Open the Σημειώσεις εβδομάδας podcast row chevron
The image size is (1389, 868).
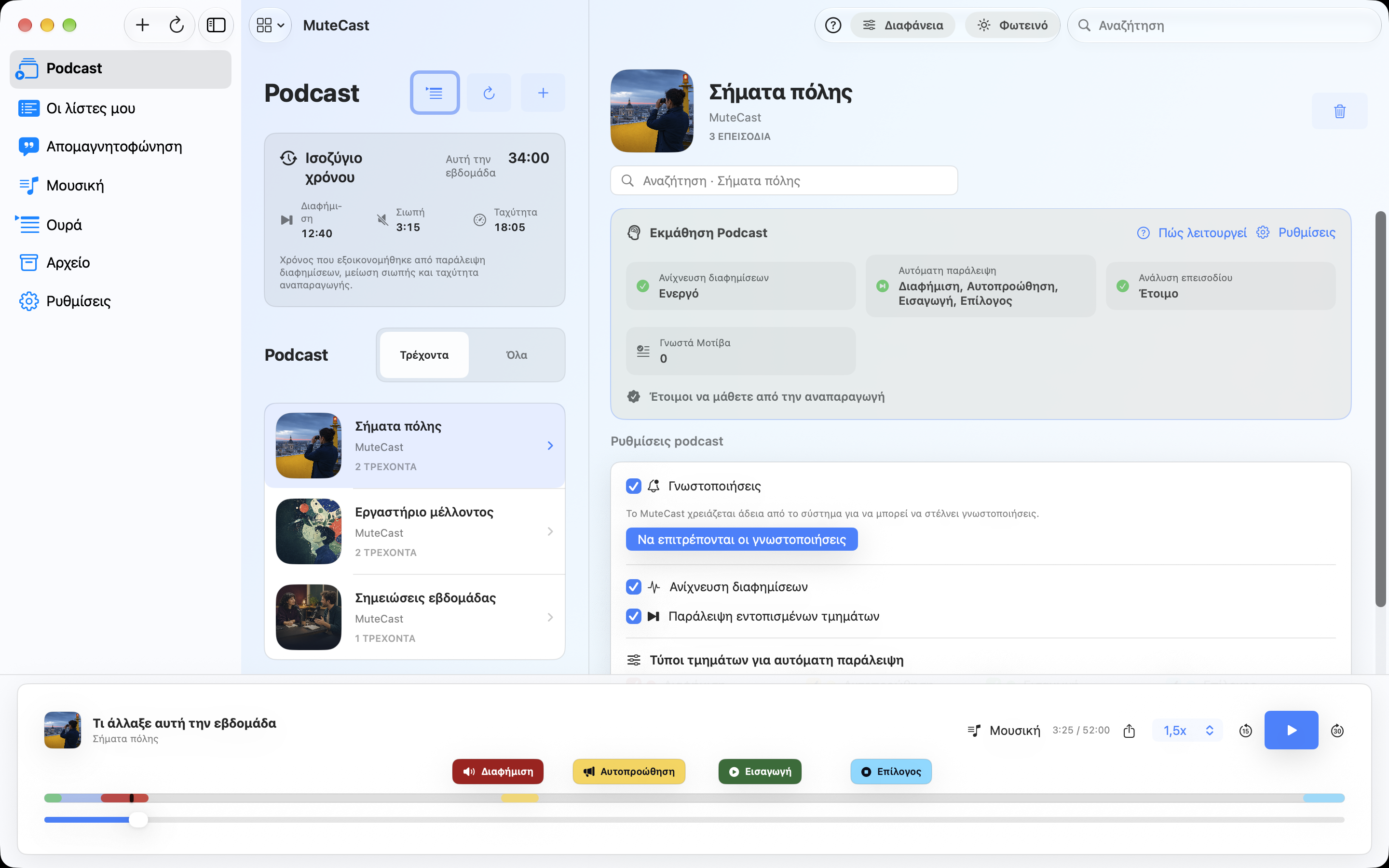550,617
